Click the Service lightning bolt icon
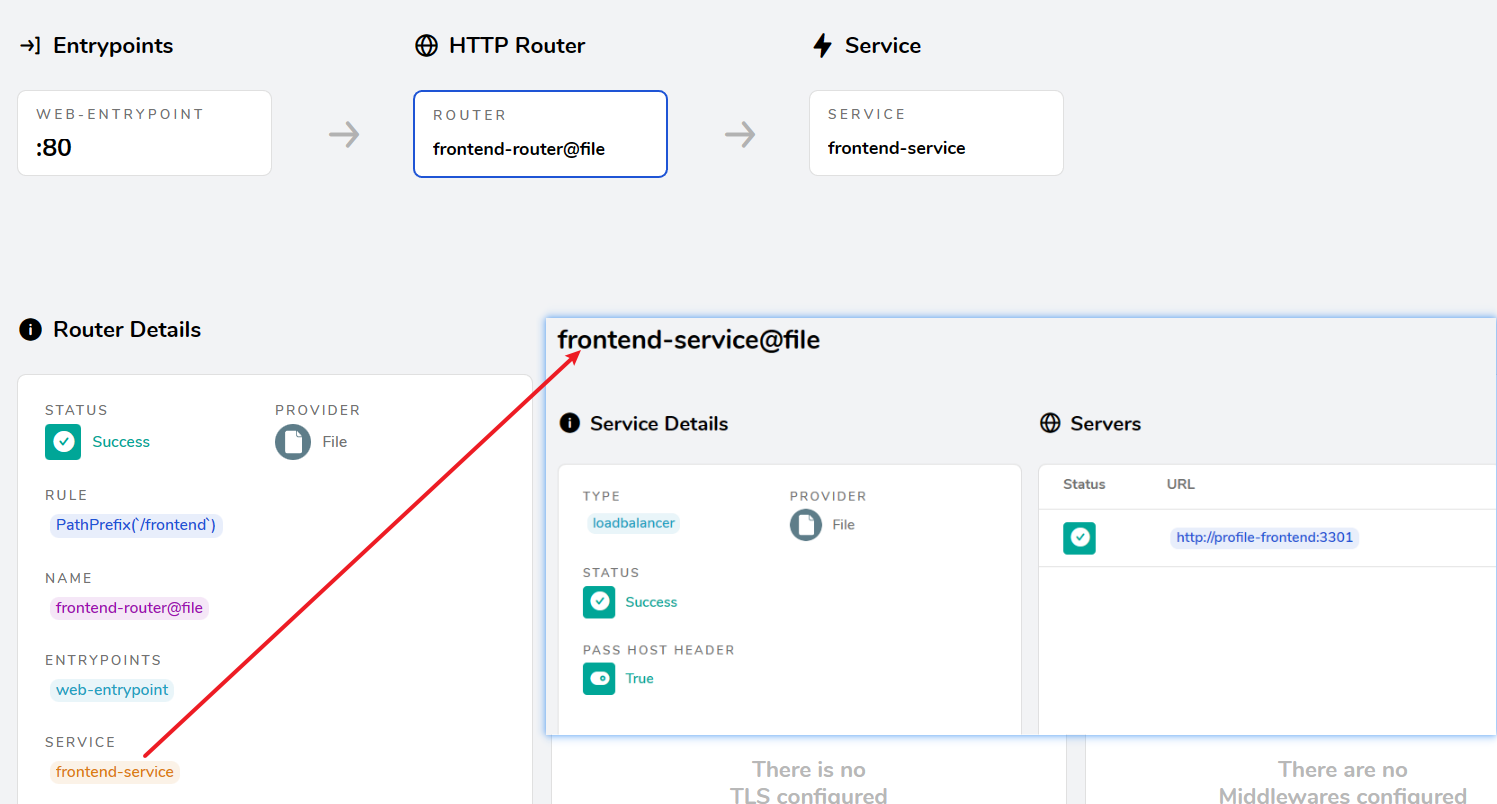The width and height of the screenshot is (1497, 804). pyautogui.click(x=822, y=46)
